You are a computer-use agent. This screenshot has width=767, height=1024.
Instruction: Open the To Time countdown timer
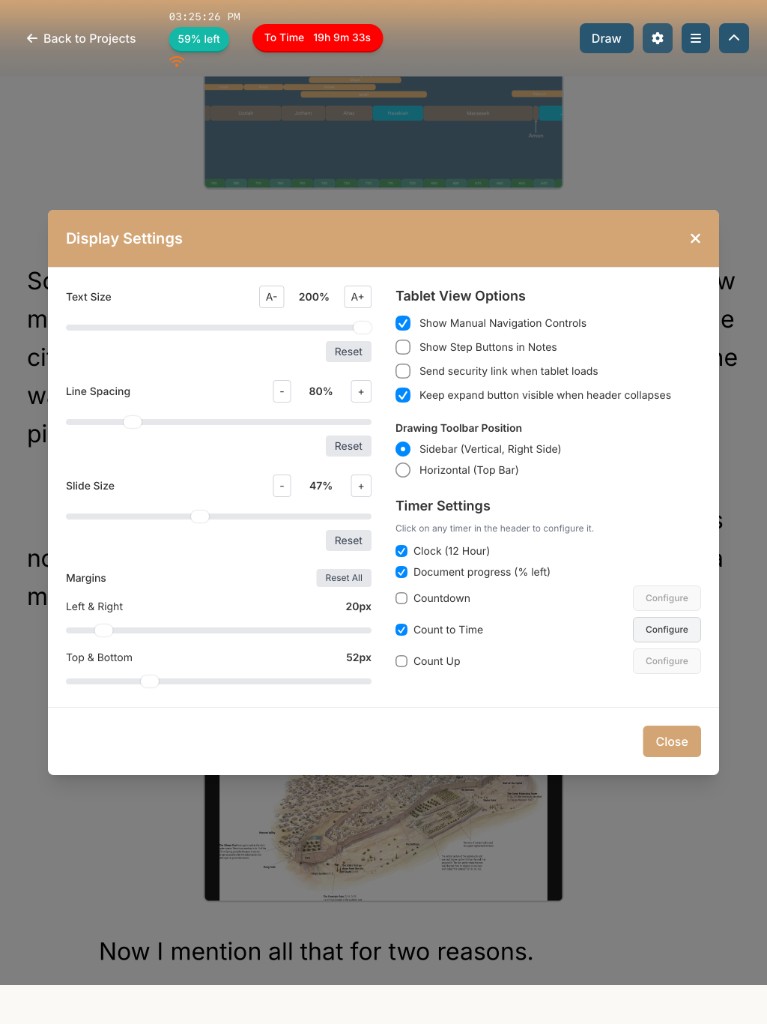(x=318, y=38)
